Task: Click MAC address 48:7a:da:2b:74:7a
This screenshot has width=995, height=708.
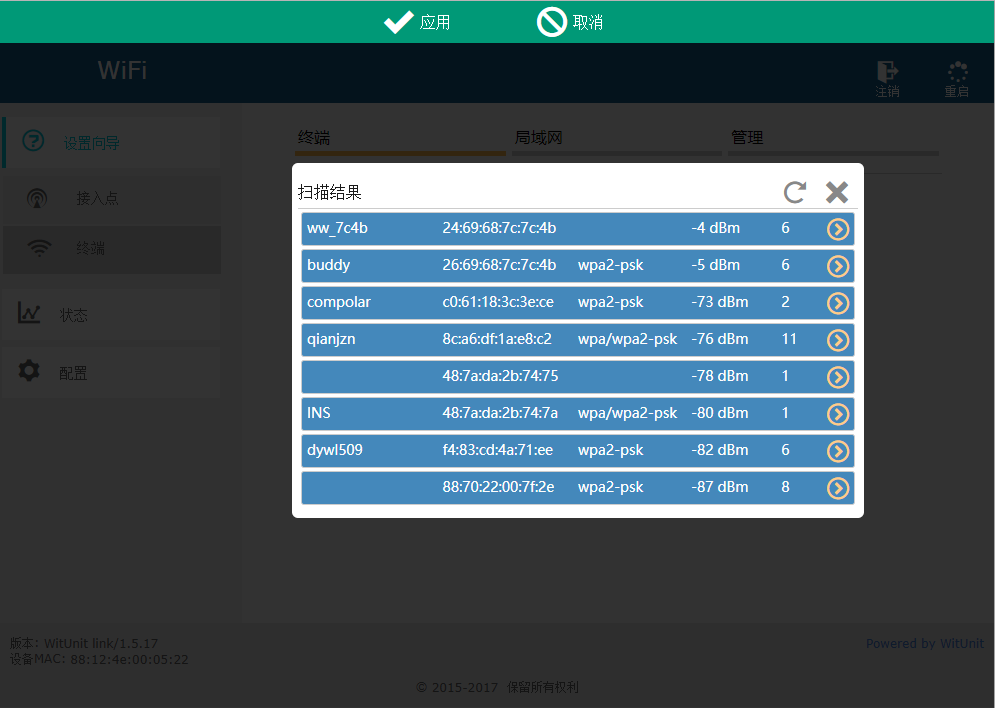Action: pos(499,413)
